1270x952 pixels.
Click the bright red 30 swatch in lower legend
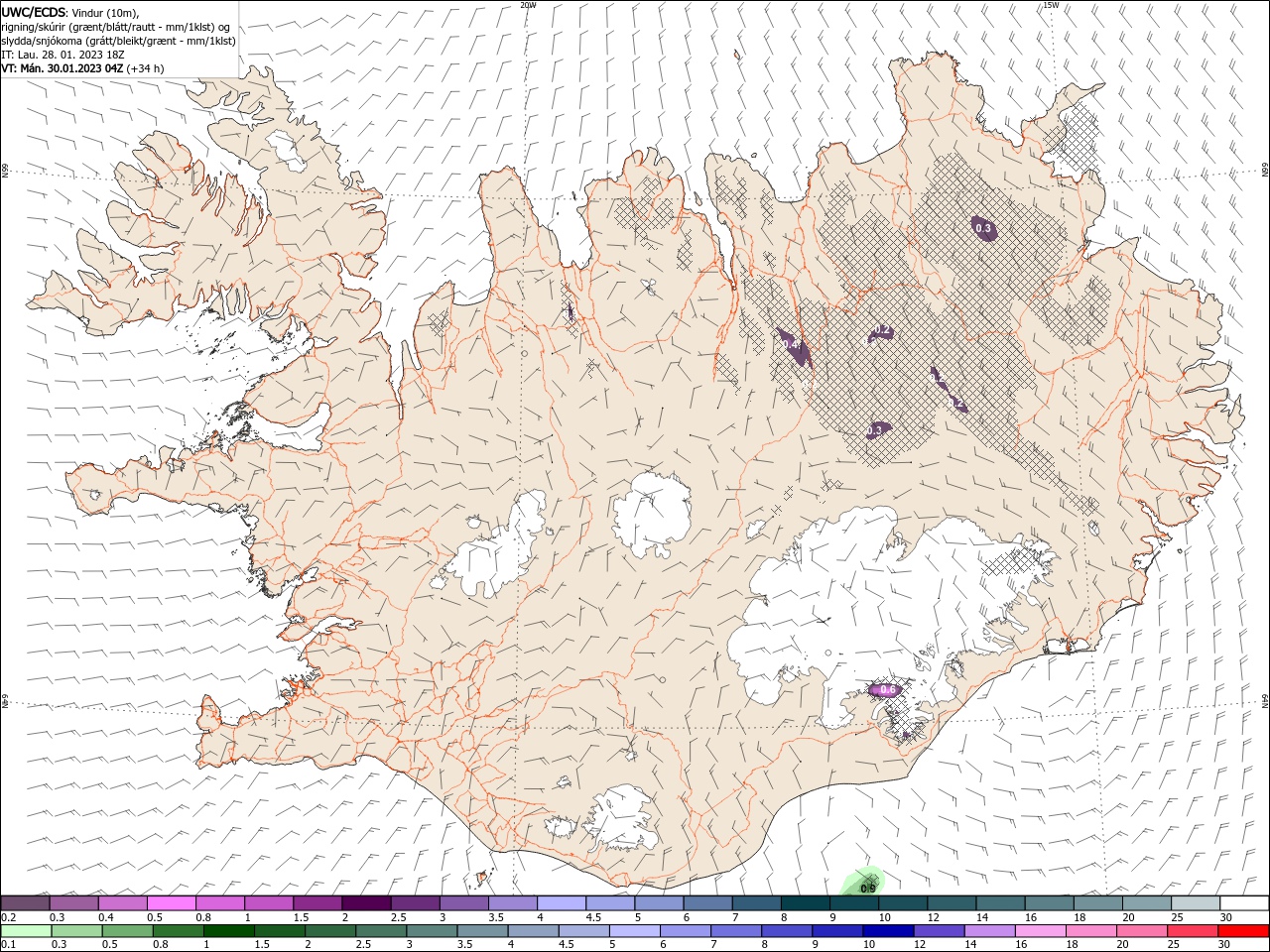pyautogui.click(x=1243, y=931)
